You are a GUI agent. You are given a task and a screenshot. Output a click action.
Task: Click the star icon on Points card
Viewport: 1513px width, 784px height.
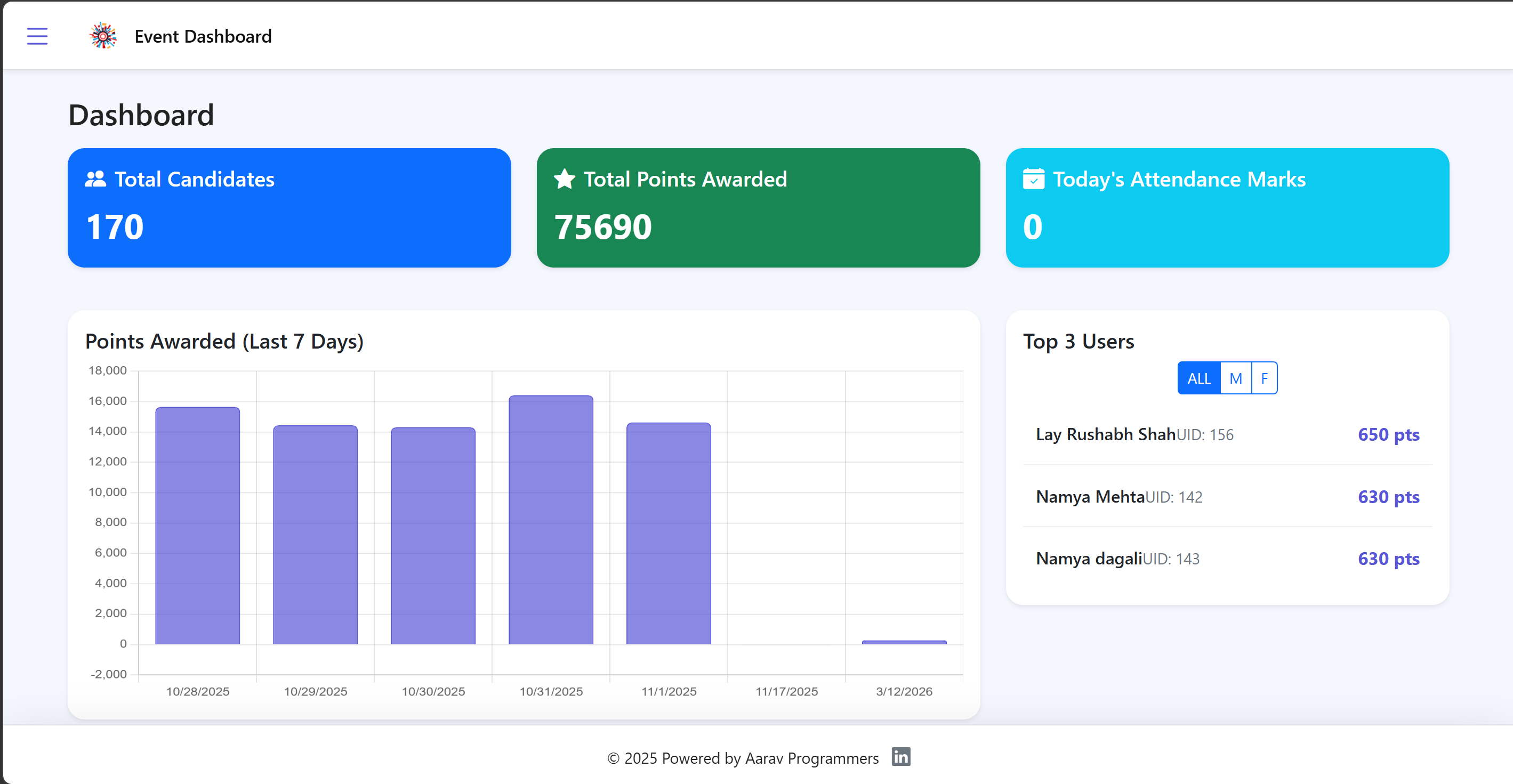point(565,179)
